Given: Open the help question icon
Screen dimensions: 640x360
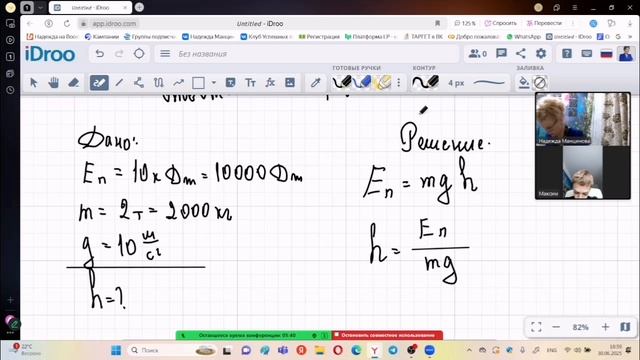Looking at the screenshot, I should (567, 53).
